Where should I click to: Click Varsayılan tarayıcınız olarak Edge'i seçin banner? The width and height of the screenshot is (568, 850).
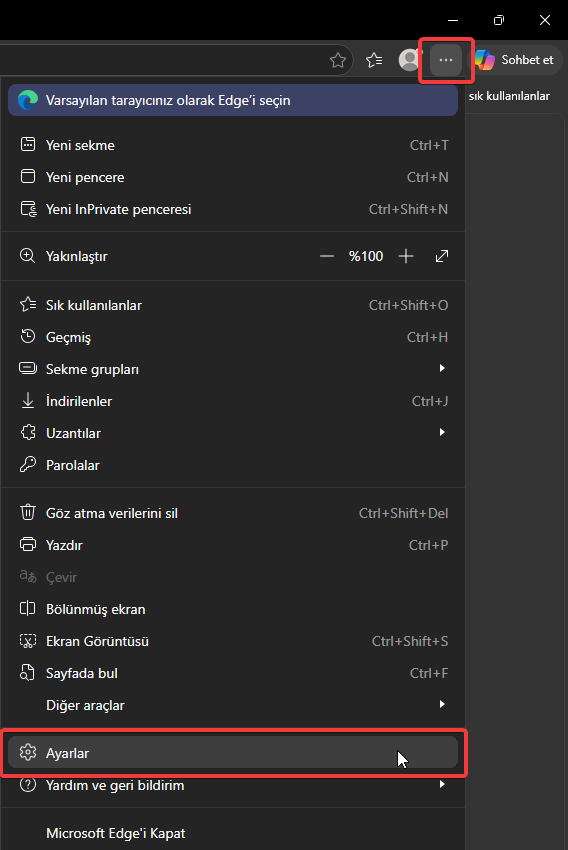(x=233, y=100)
